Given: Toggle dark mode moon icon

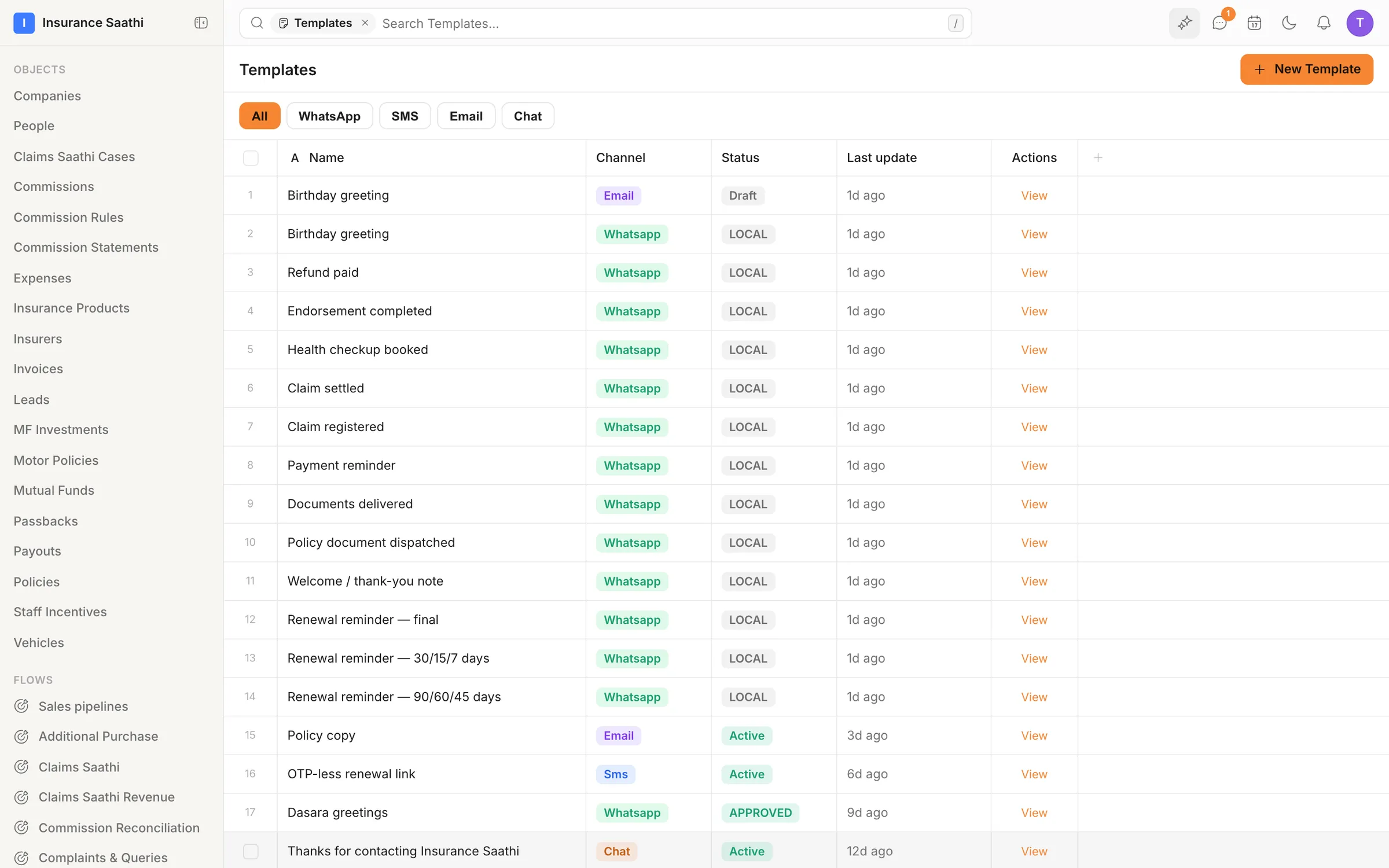Looking at the screenshot, I should (1289, 23).
